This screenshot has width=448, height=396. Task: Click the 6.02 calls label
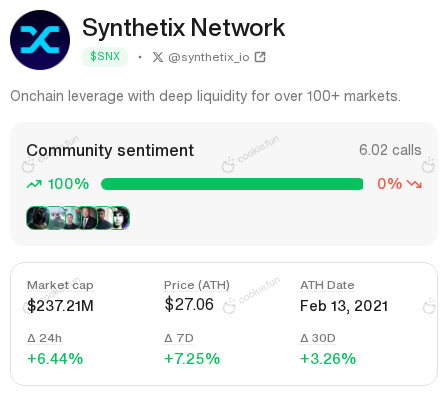point(390,150)
